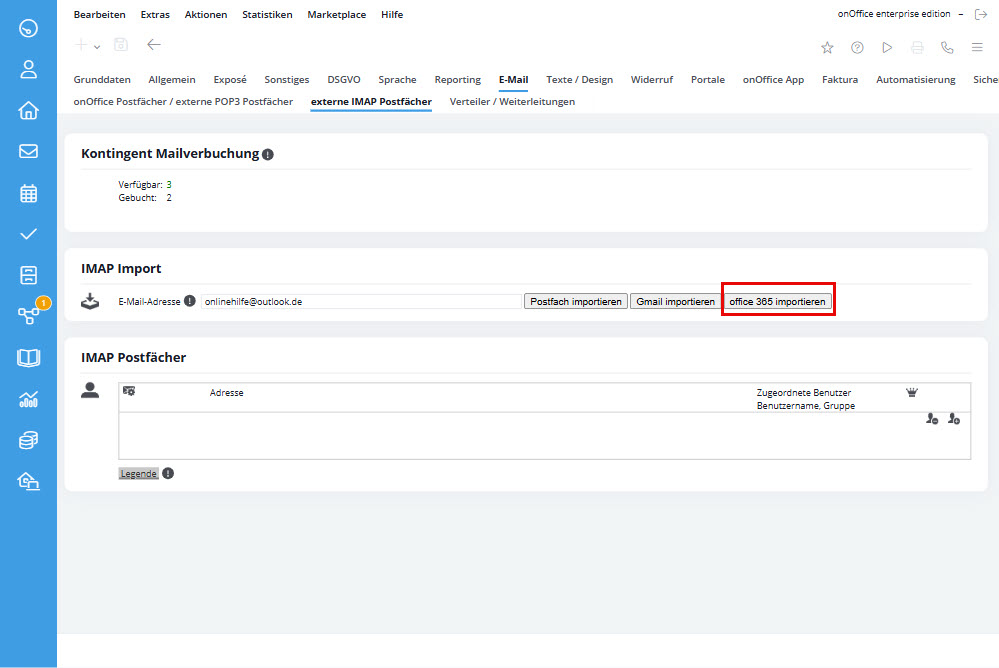Click the phone icon in top toolbar

[947, 47]
